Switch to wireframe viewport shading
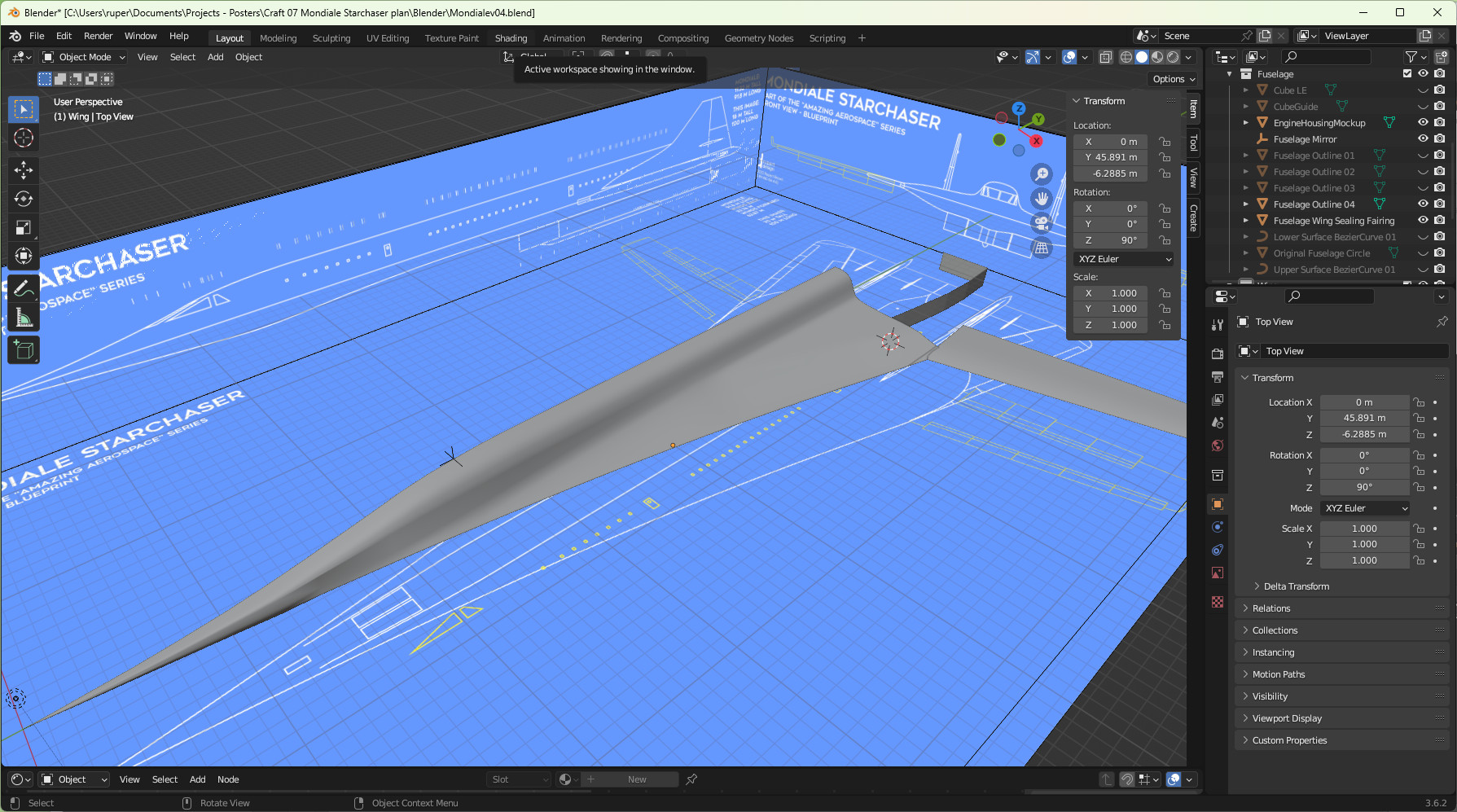This screenshot has height=812, width=1457. point(1126,57)
